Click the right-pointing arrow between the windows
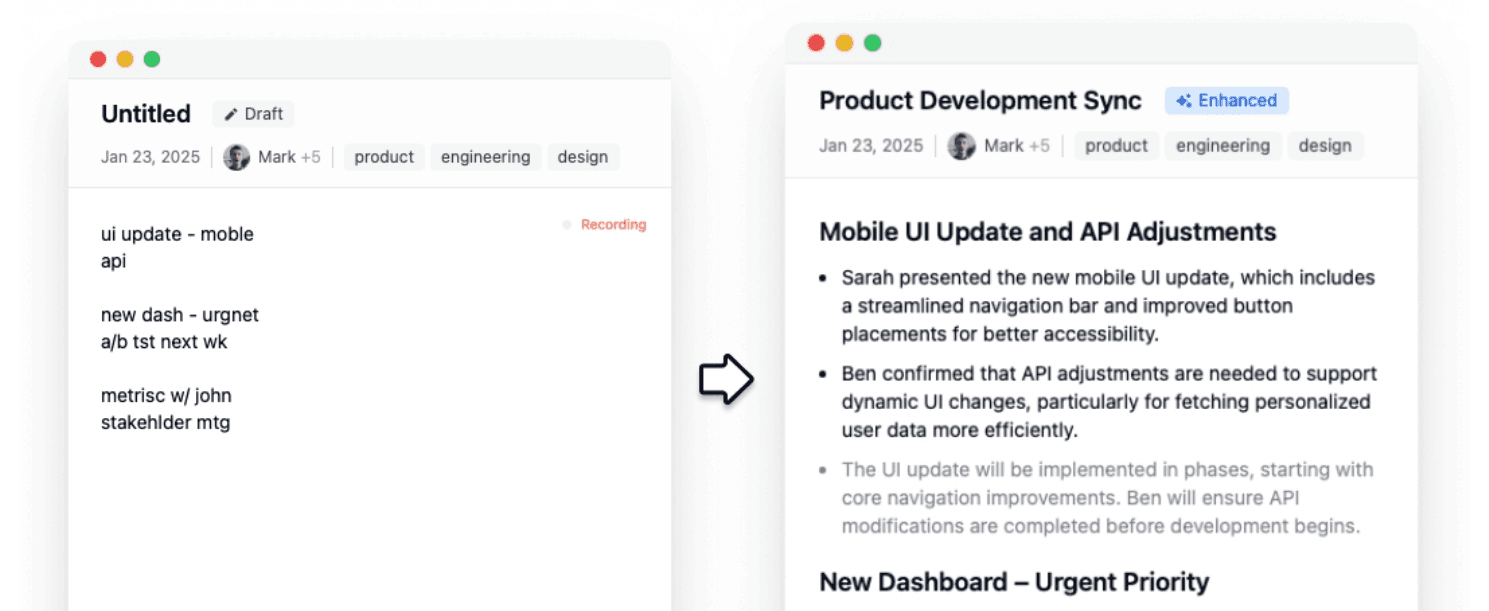The height and width of the screenshot is (611, 1489). pyautogui.click(x=725, y=379)
